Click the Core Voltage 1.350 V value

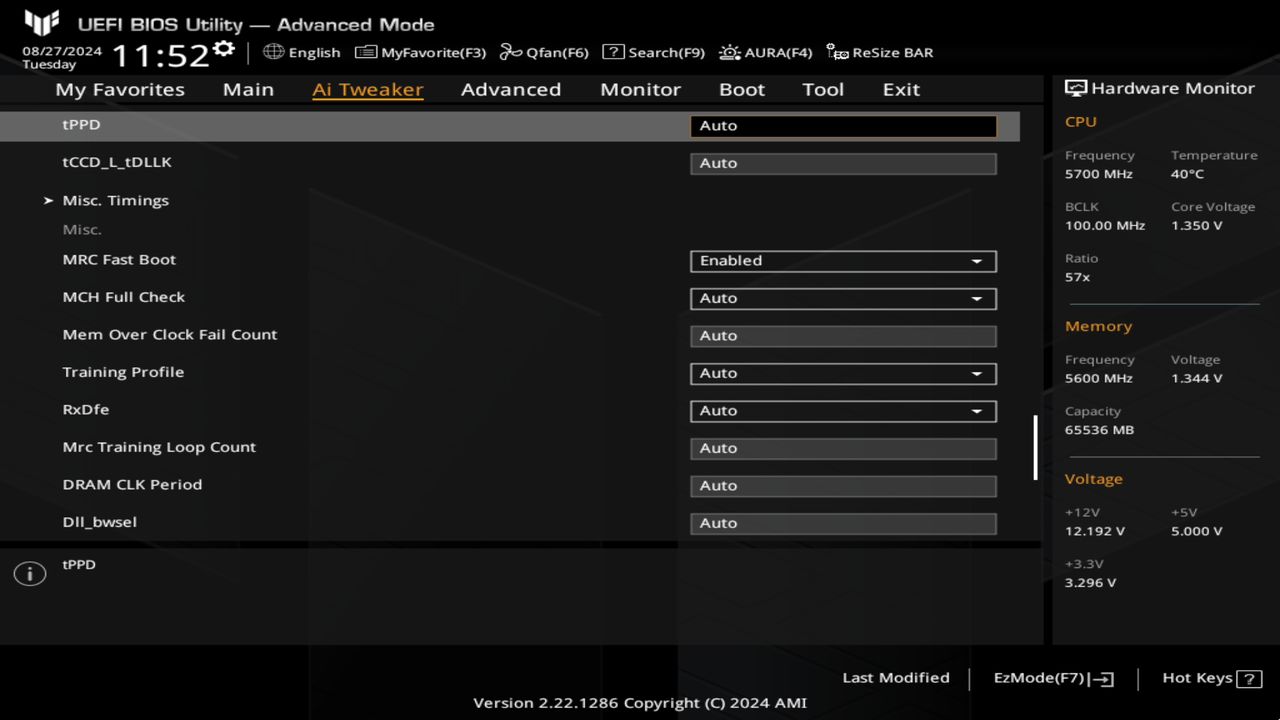point(1197,226)
